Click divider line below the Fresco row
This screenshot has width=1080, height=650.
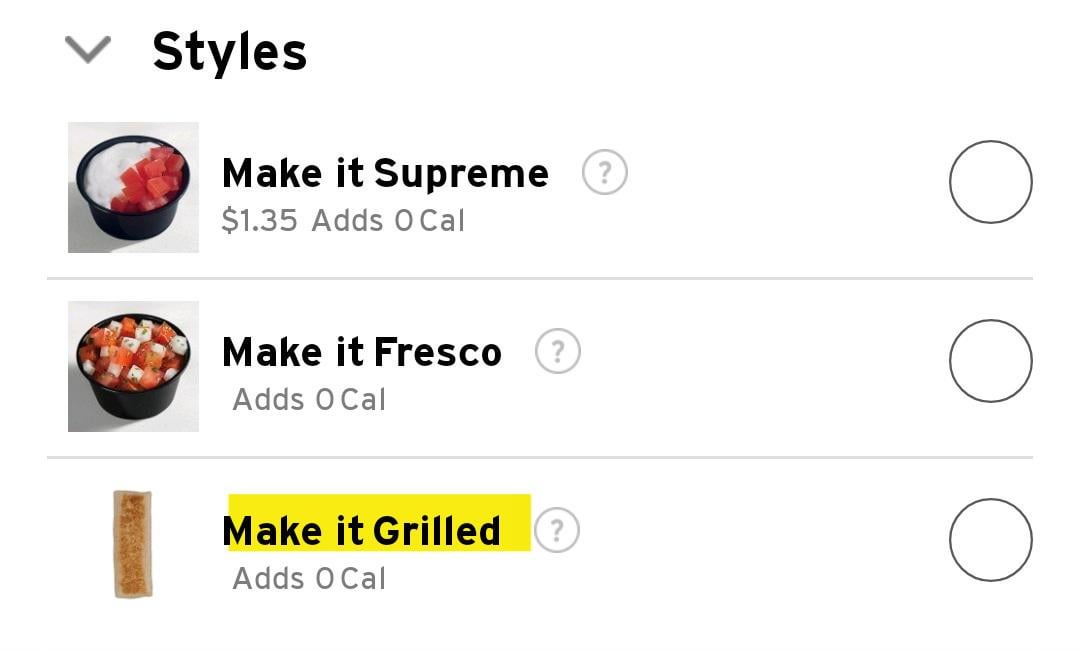[x=540, y=457]
